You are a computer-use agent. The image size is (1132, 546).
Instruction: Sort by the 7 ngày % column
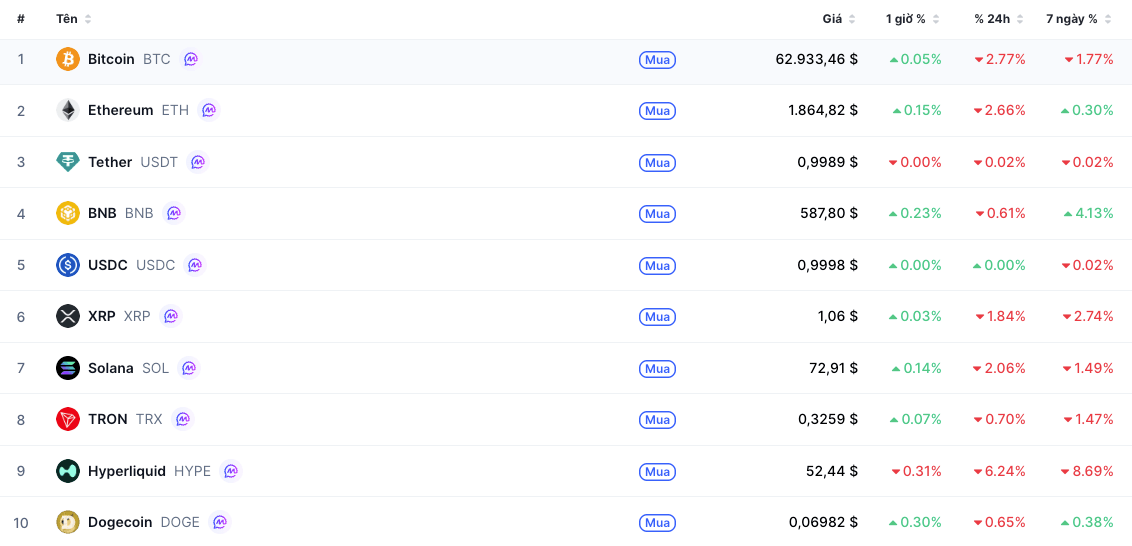1079,19
